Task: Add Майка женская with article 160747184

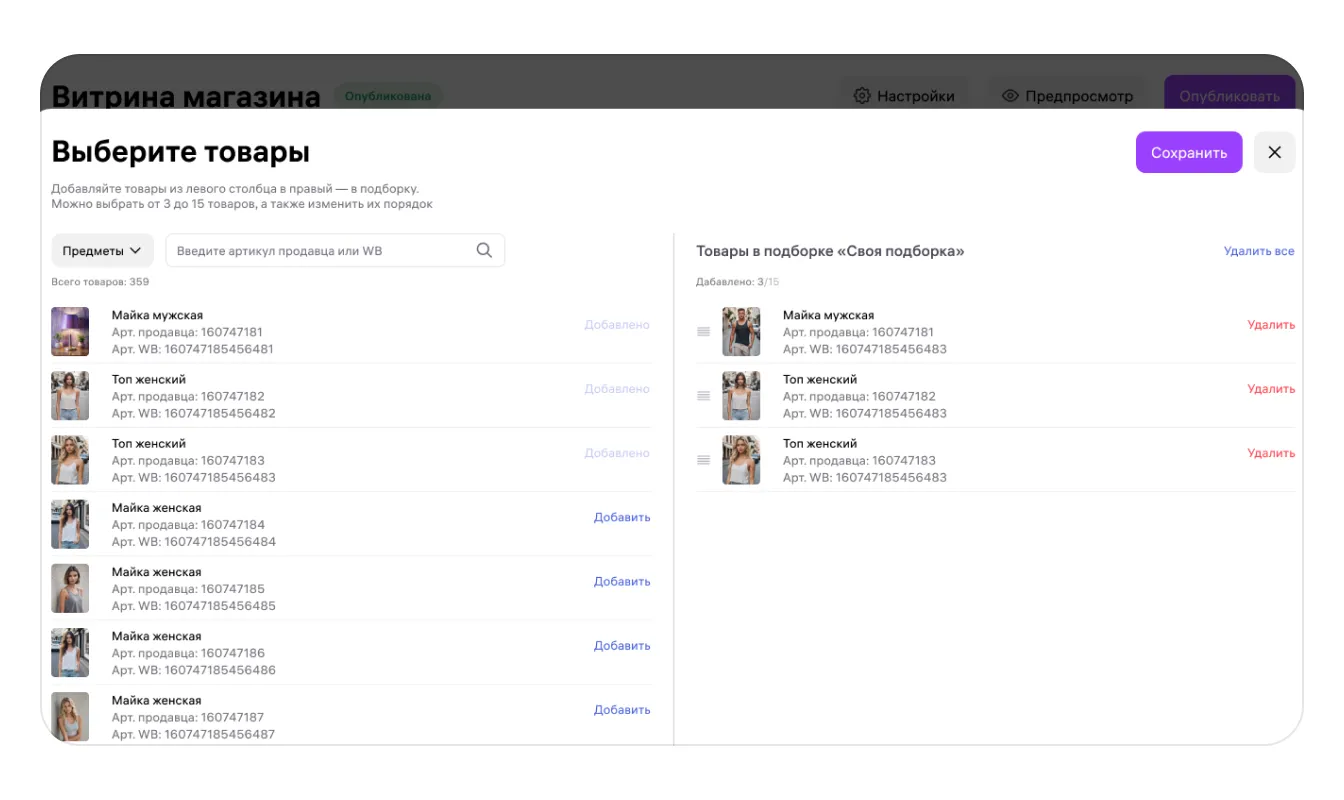Action: (x=621, y=517)
